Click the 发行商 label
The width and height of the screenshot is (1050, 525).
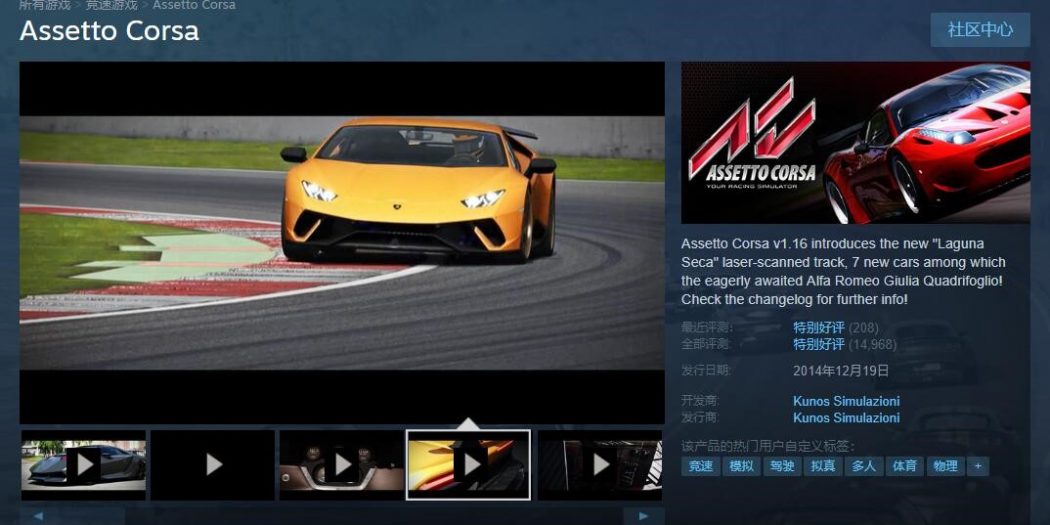698,418
